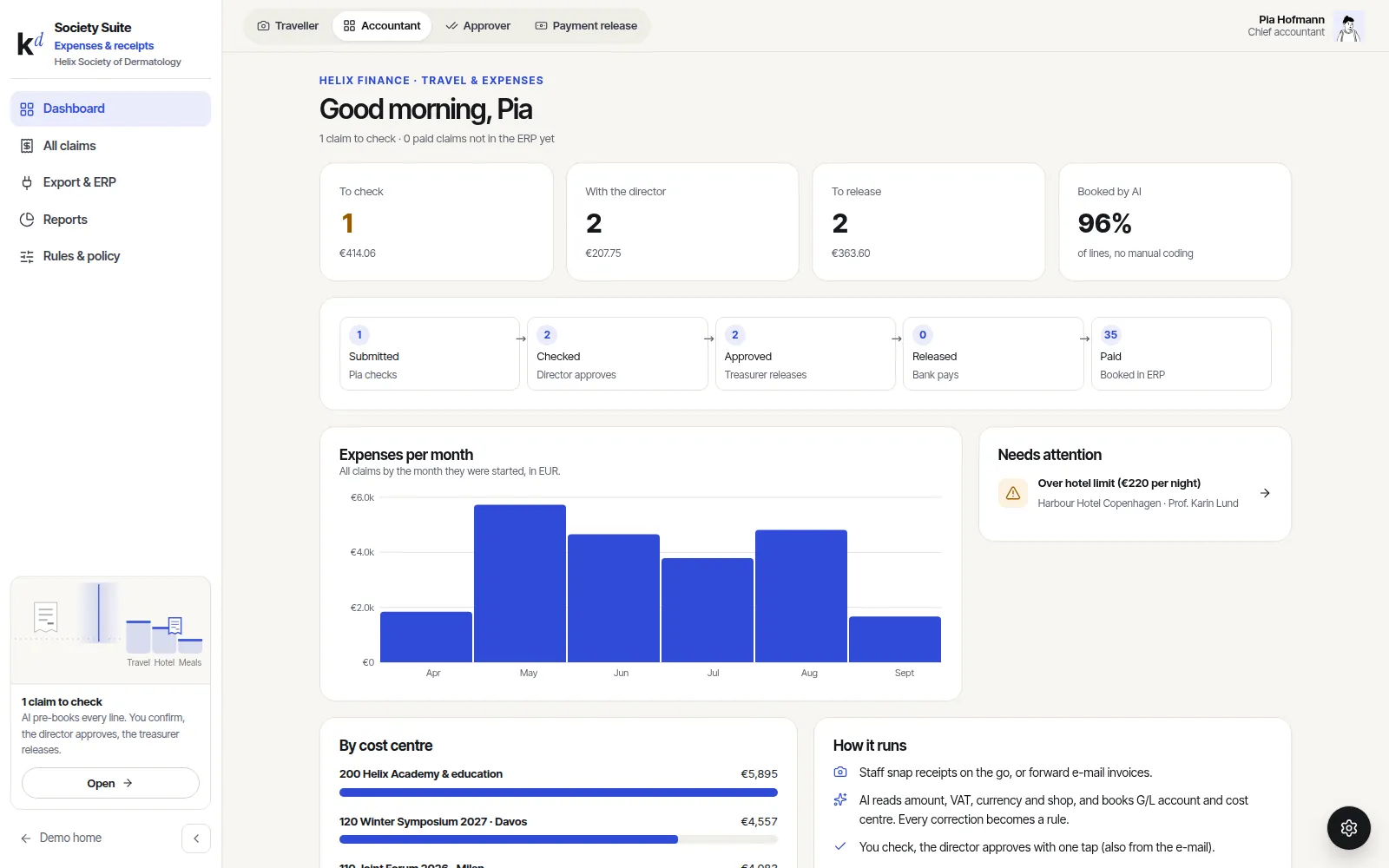Click the Pia Hofmann name in header
The width and height of the screenshot is (1389, 868).
(x=1292, y=19)
